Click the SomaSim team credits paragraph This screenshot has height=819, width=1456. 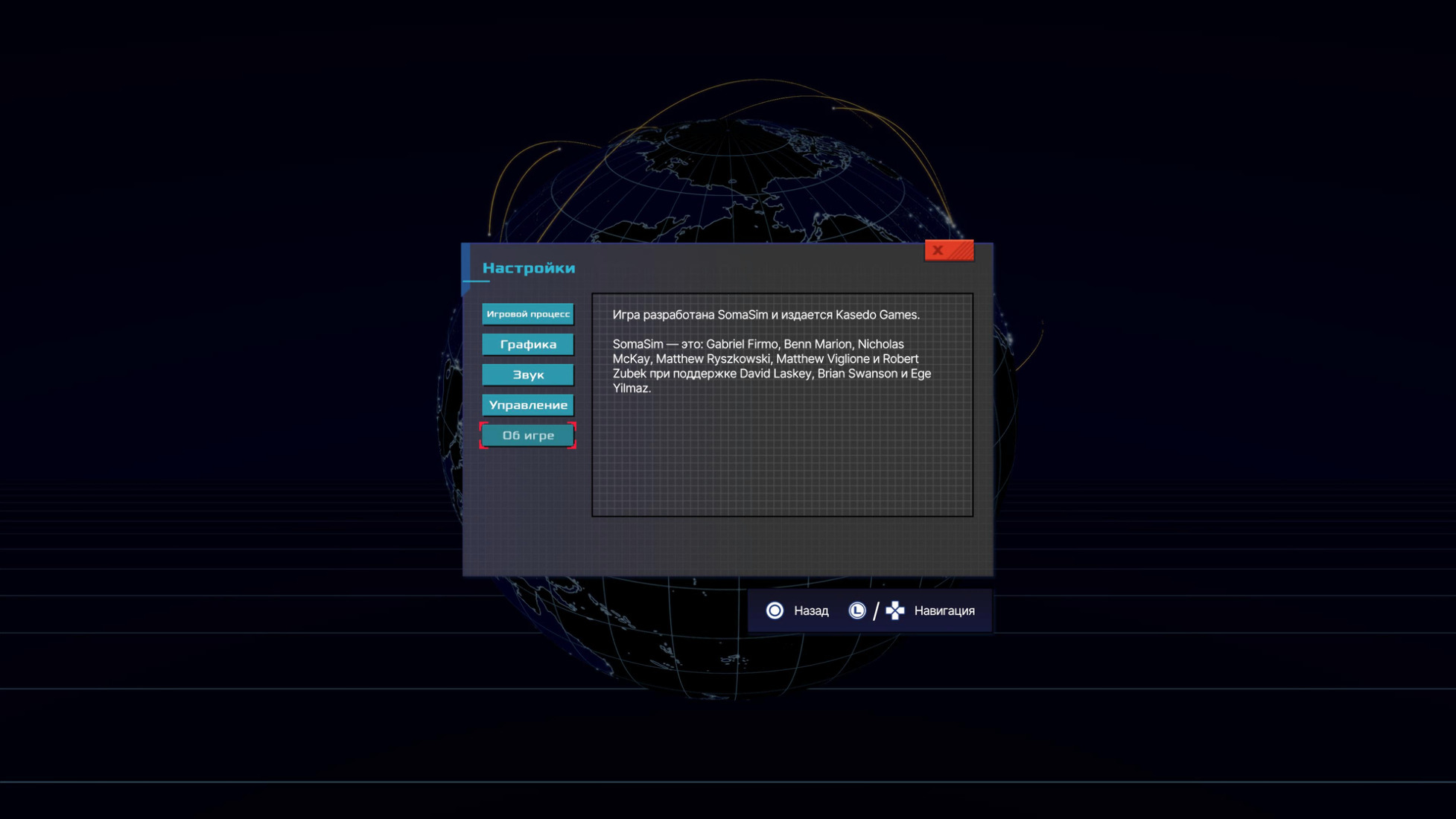[771, 366]
